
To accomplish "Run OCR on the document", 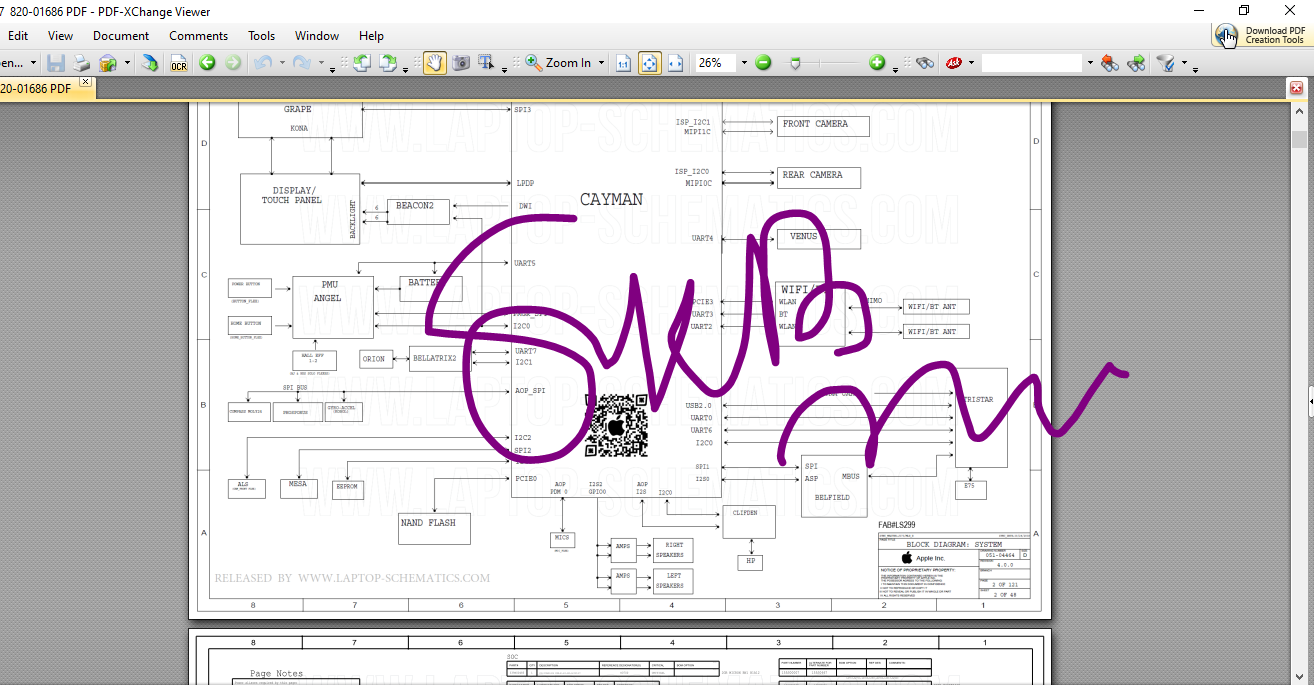I will coord(179,63).
